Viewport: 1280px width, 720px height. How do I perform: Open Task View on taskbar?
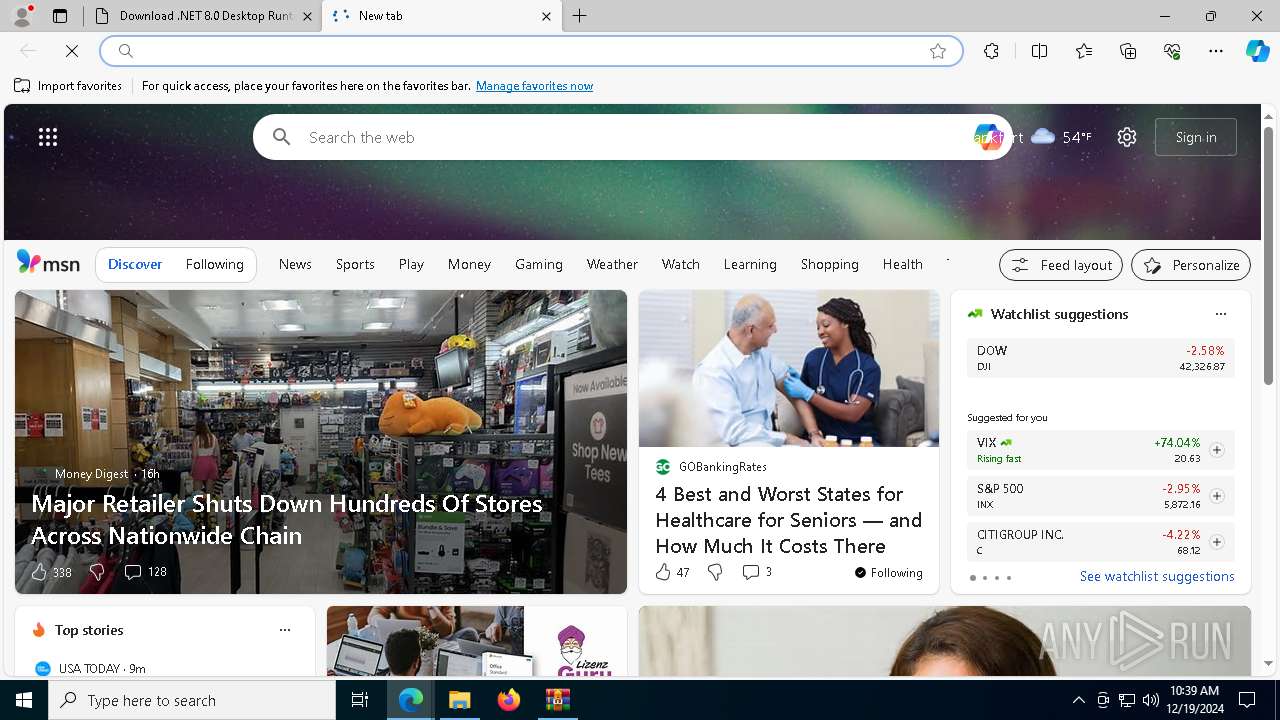pos(360,700)
